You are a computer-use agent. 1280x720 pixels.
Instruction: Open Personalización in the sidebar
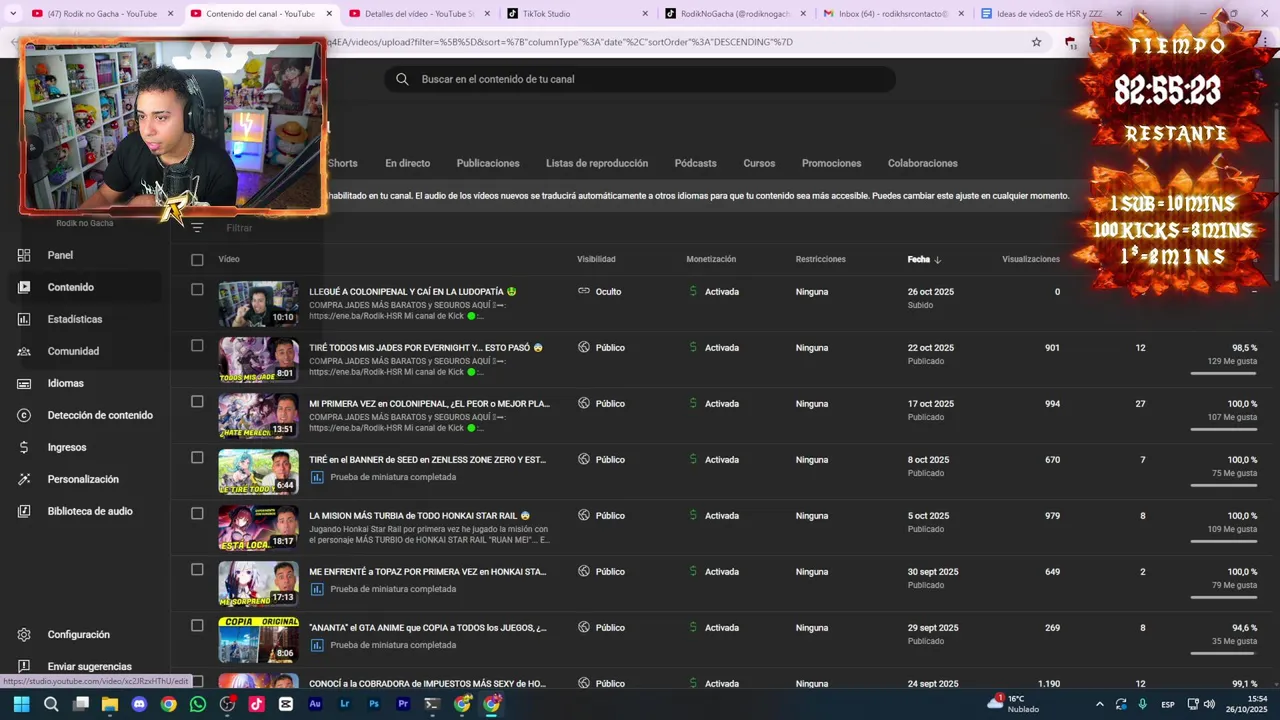pyautogui.click(x=83, y=479)
